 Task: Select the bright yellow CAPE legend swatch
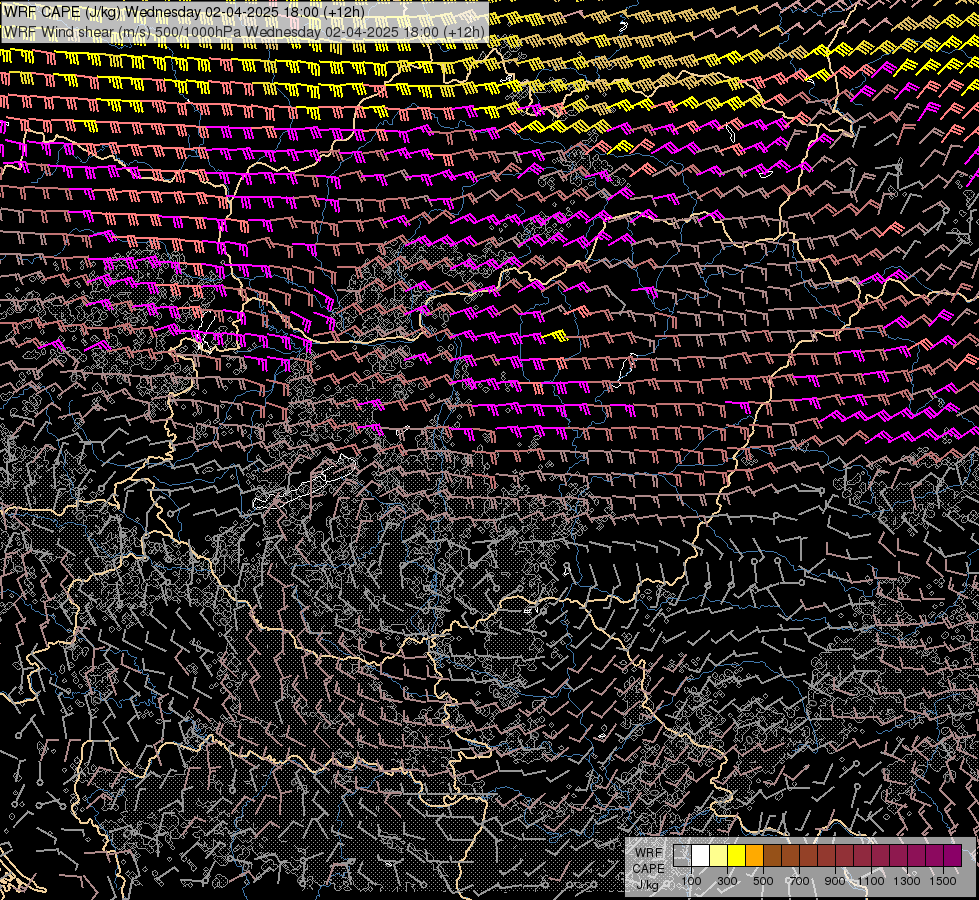[737, 855]
